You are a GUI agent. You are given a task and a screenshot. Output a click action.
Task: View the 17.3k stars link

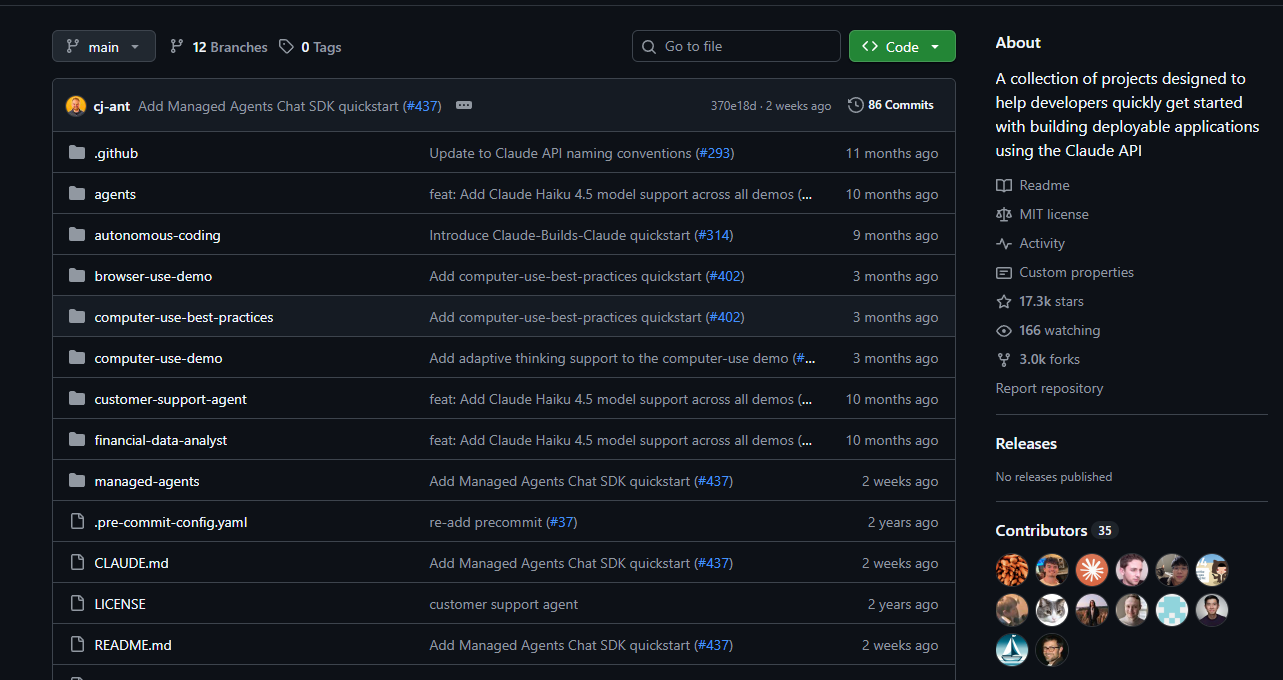pos(1051,301)
